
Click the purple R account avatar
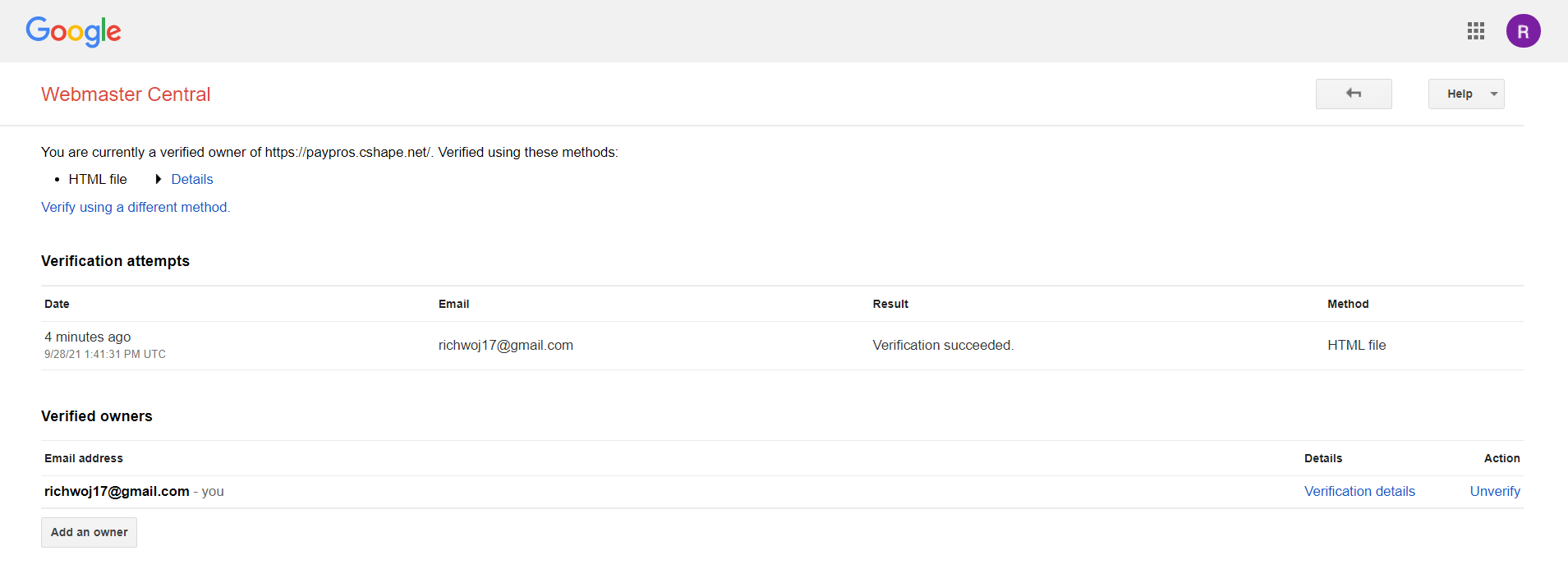coord(1523,31)
